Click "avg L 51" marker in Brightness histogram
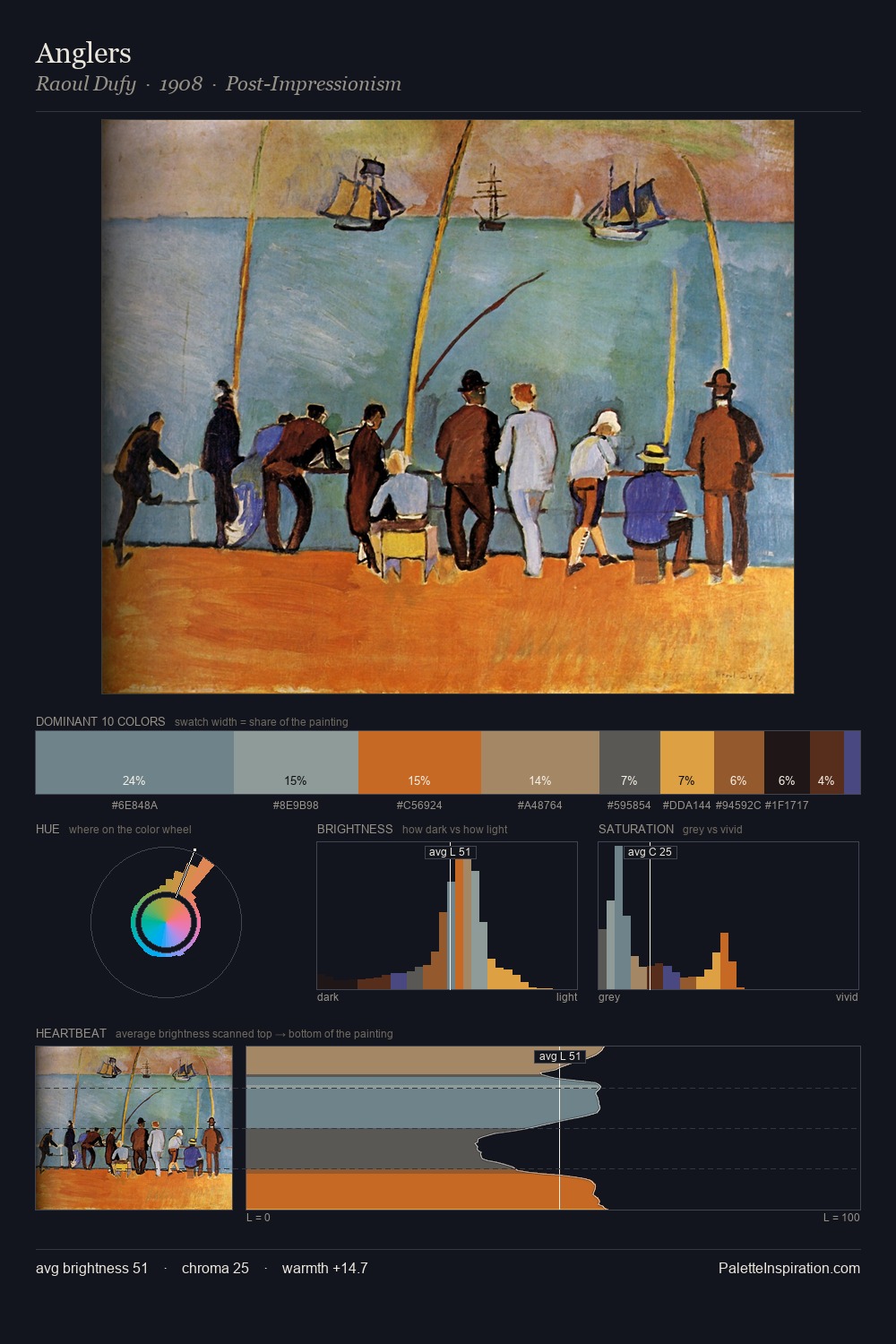This screenshot has width=896, height=1344. [x=450, y=852]
